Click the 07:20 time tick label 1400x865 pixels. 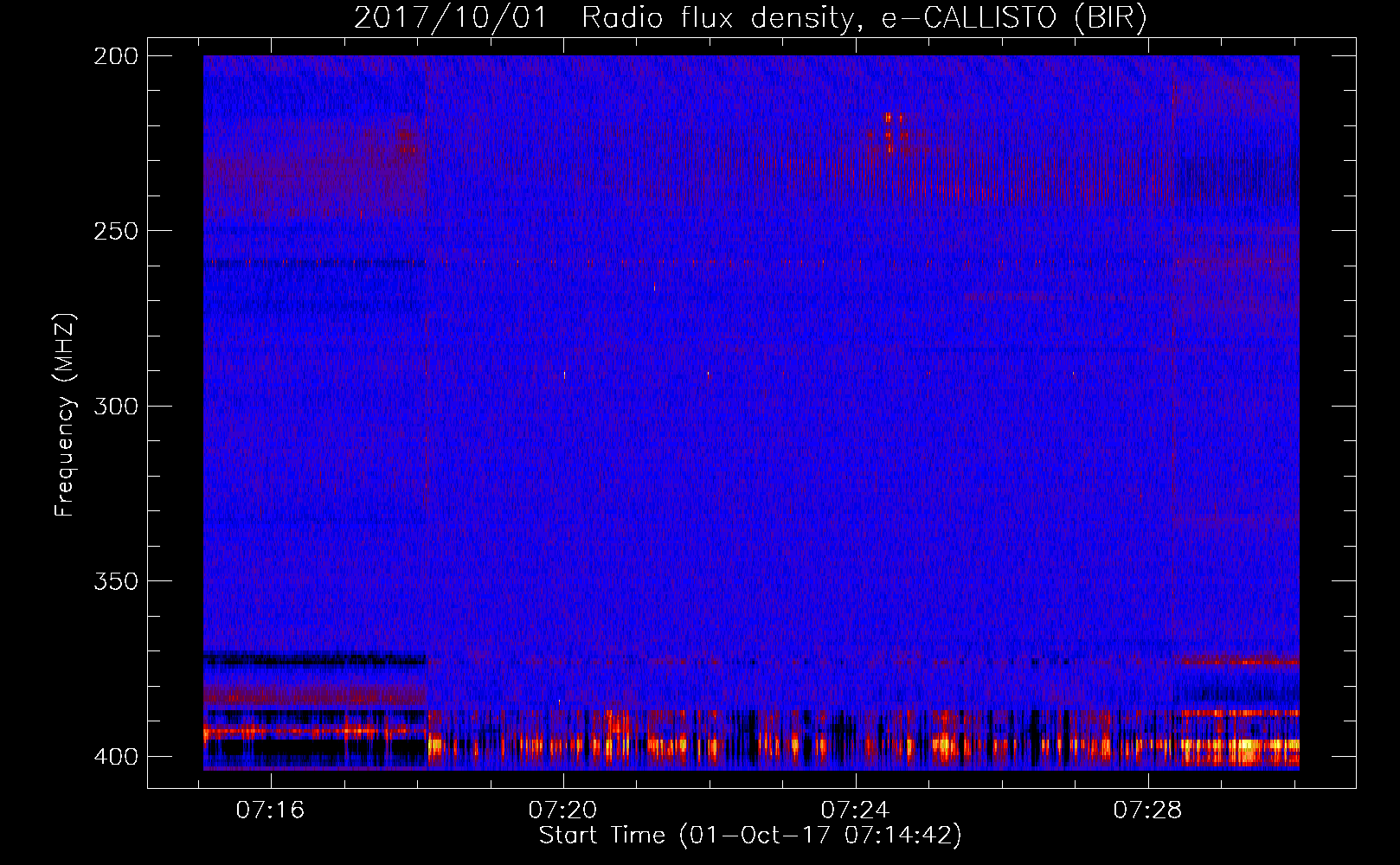coord(563,810)
